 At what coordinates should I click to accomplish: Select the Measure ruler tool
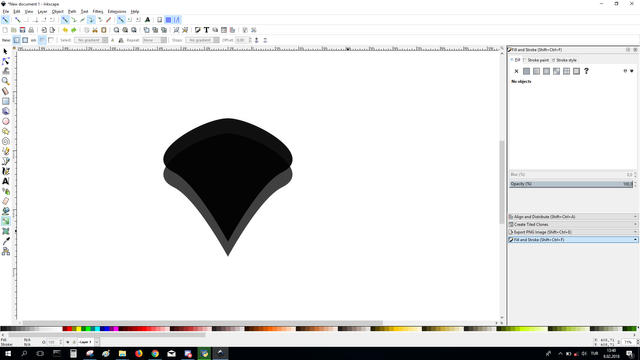[5, 91]
